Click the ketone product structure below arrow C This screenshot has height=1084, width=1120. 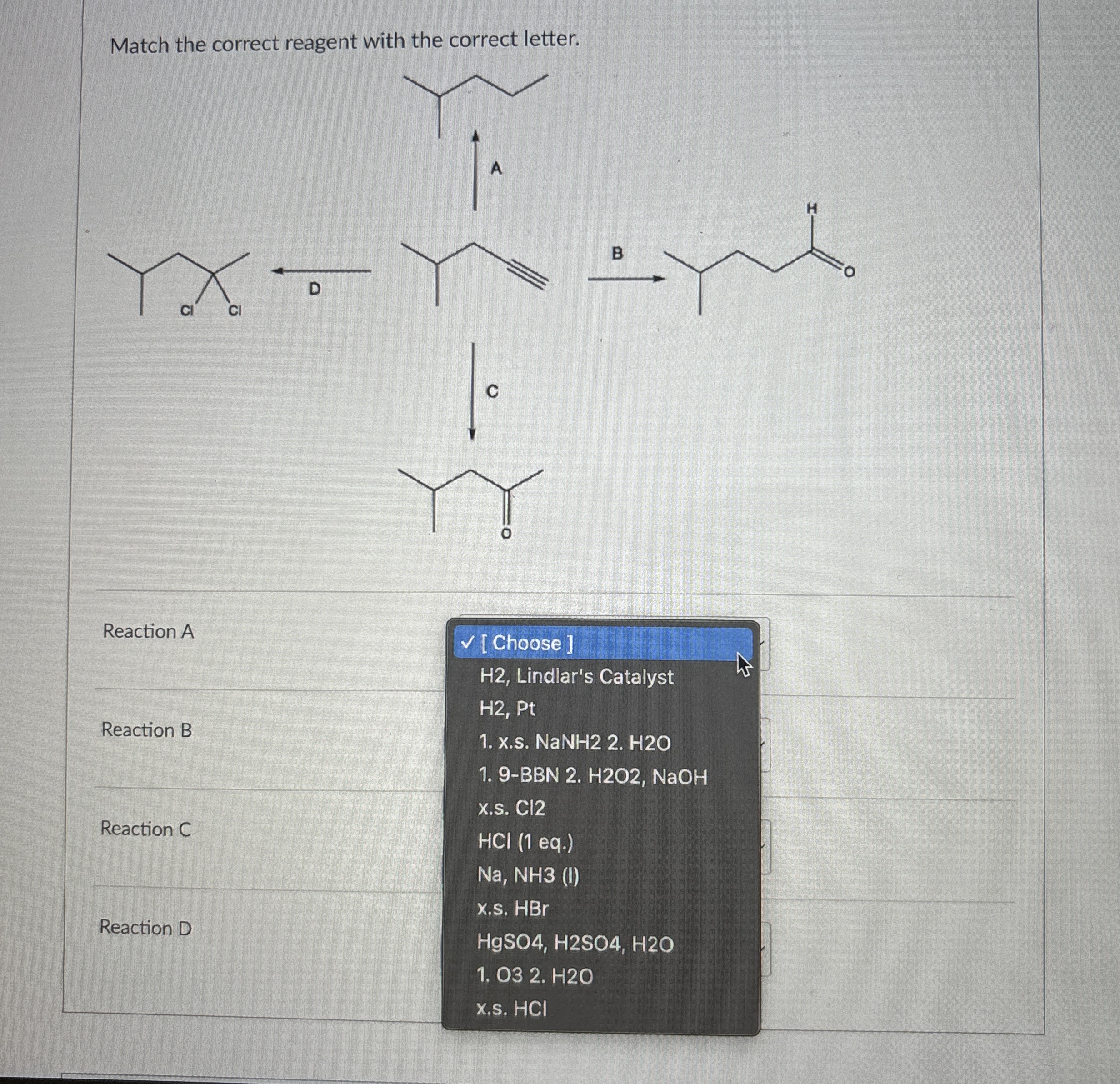point(470,504)
